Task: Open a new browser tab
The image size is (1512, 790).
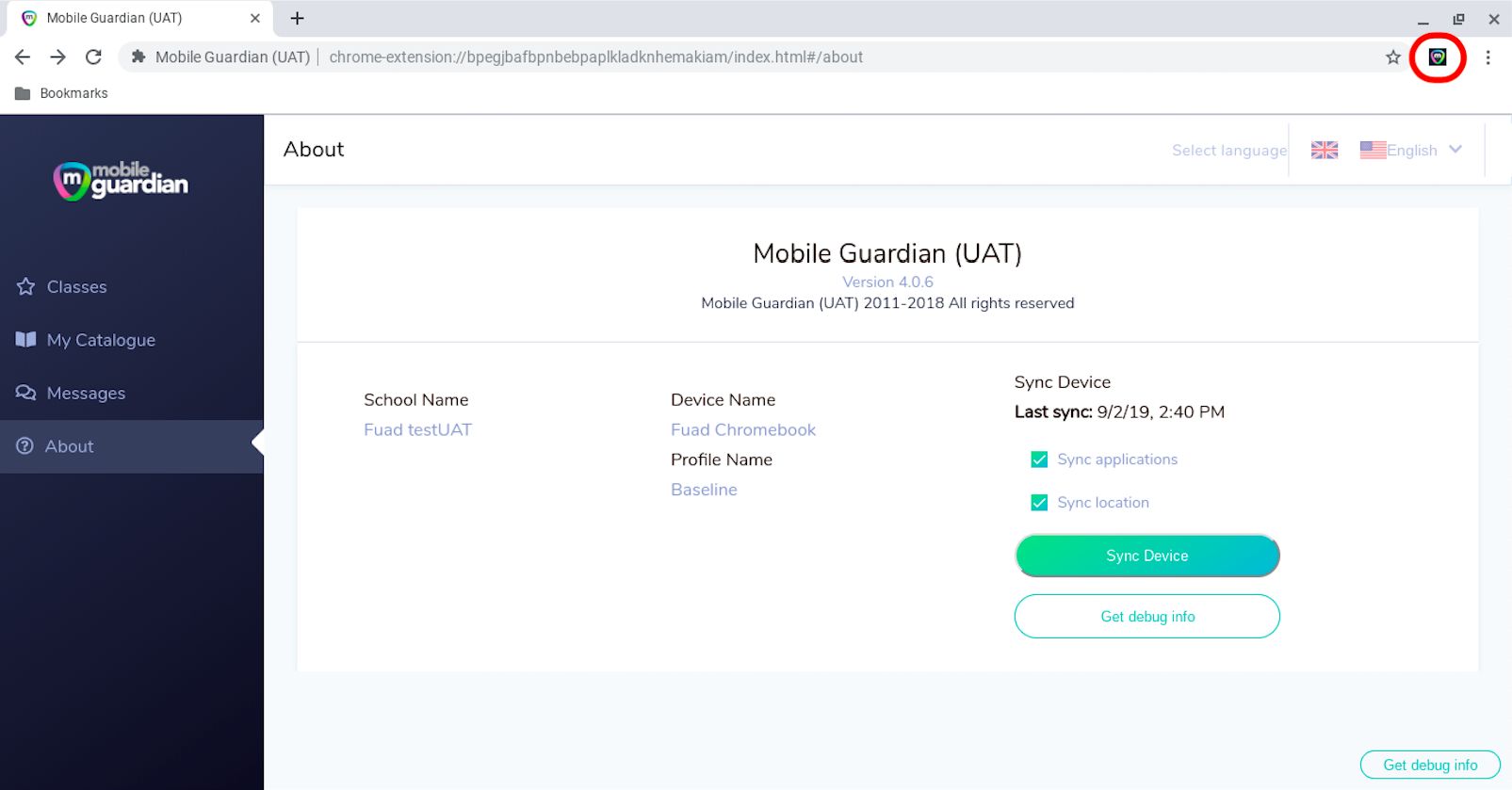Action: pyautogui.click(x=297, y=18)
